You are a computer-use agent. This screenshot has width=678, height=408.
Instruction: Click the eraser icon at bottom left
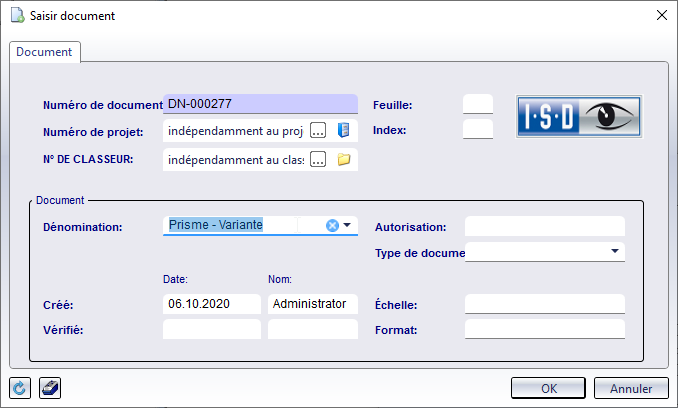[x=49, y=388]
